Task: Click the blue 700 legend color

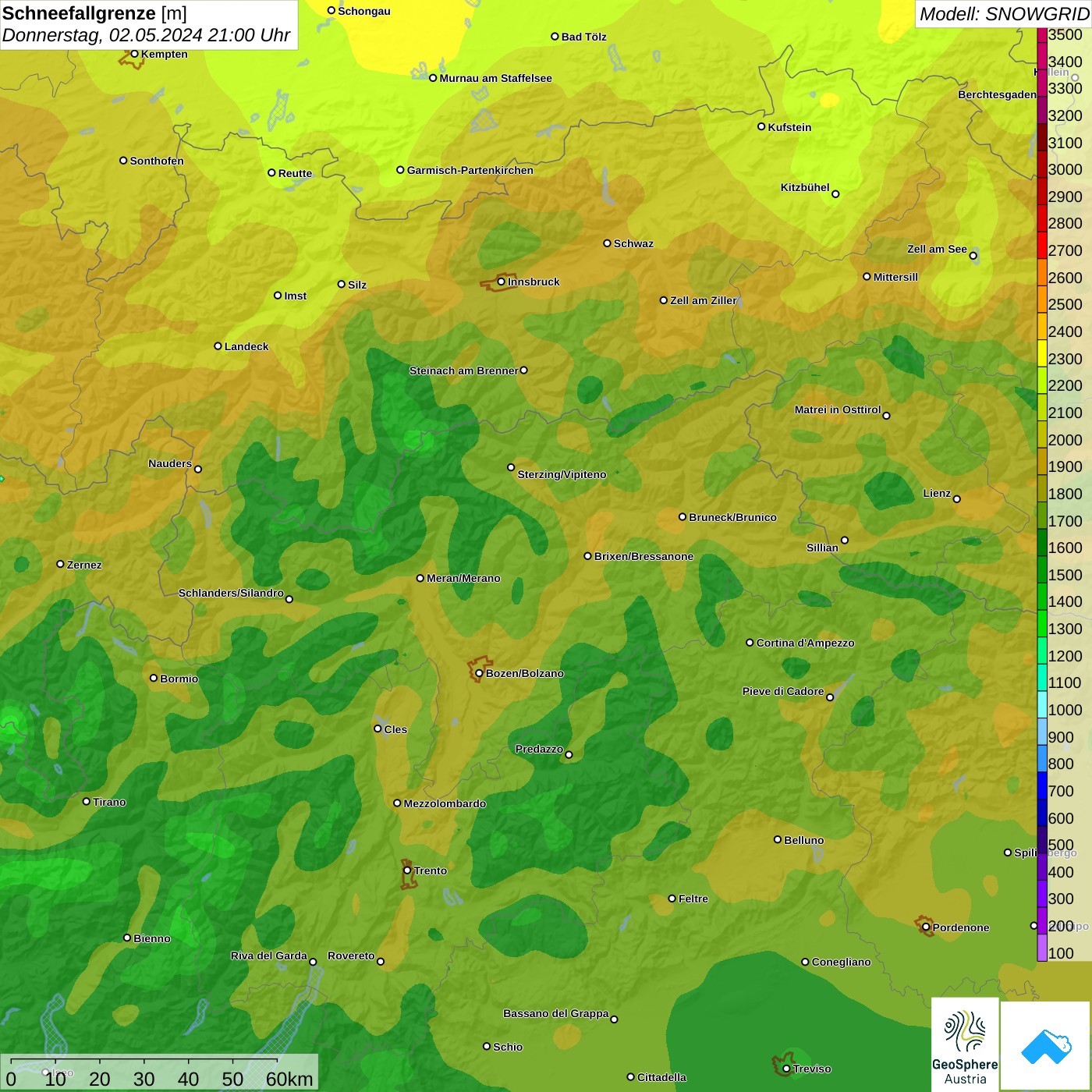Action: 1042,785
